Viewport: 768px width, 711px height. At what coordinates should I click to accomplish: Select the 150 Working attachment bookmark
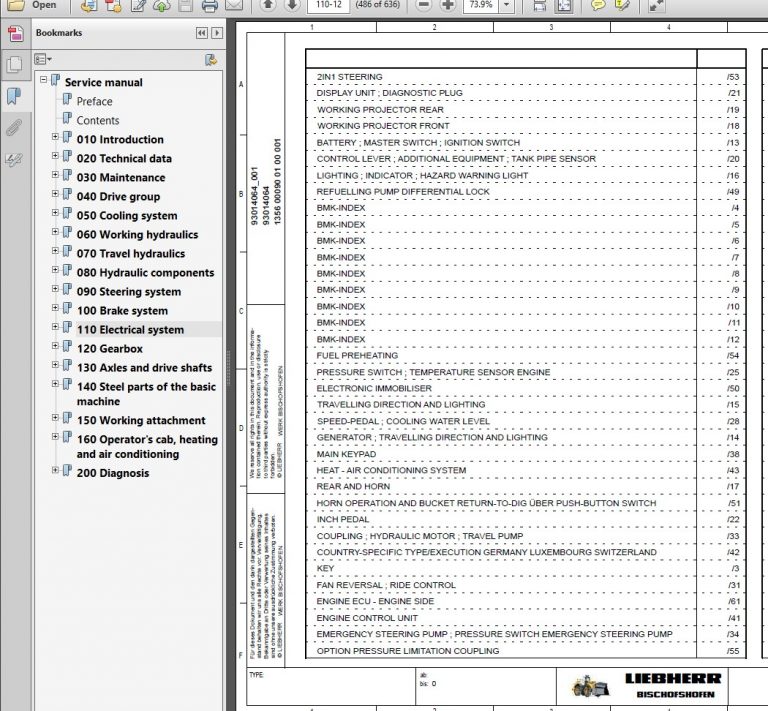(141, 421)
